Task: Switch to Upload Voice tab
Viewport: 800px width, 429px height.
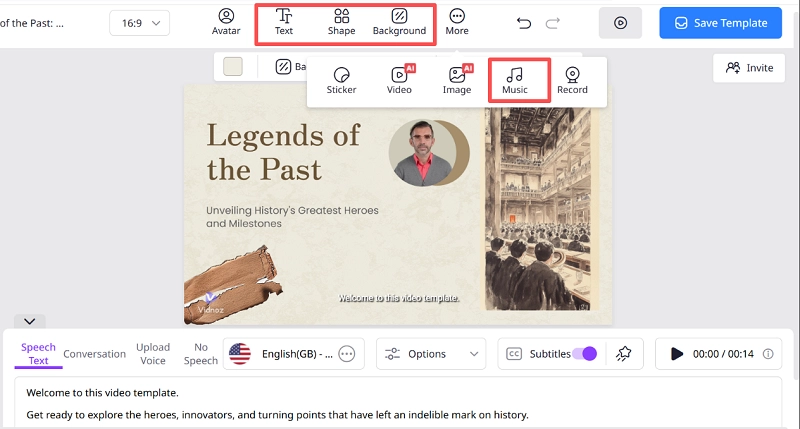Action: click(153, 354)
